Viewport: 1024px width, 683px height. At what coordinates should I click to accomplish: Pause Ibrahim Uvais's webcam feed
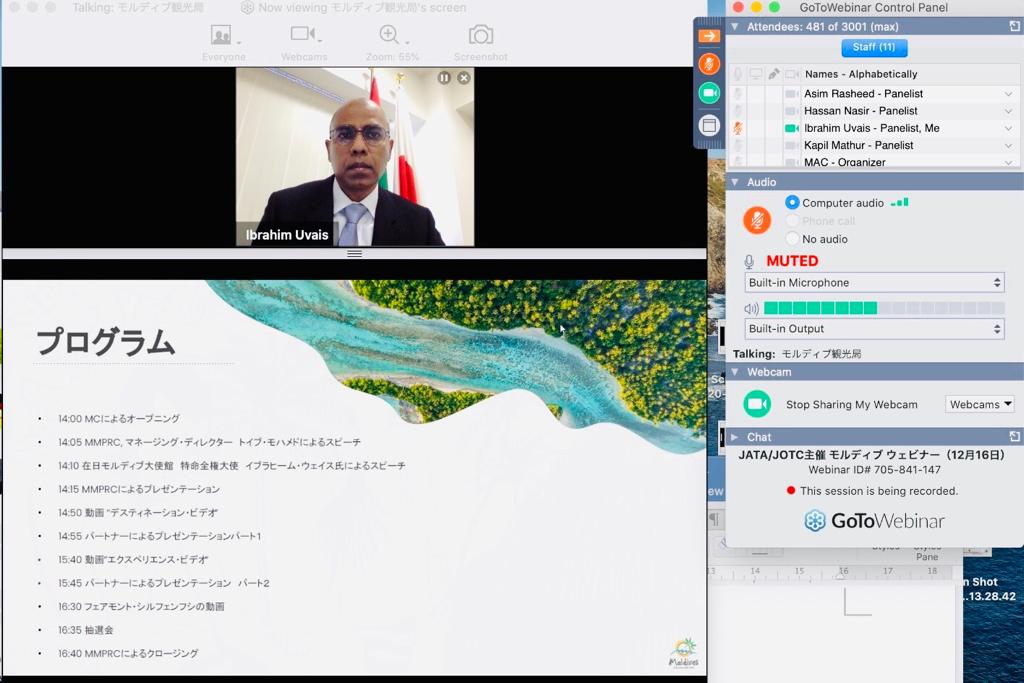[x=444, y=78]
